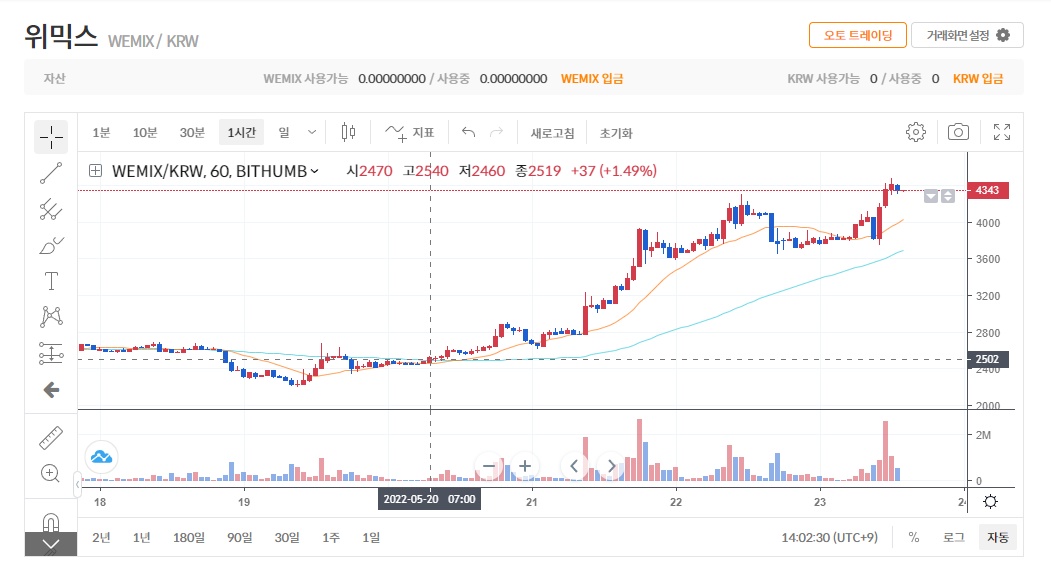1051x587 pixels.
Task: Select the 30분 interval
Action: click(192, 133)
